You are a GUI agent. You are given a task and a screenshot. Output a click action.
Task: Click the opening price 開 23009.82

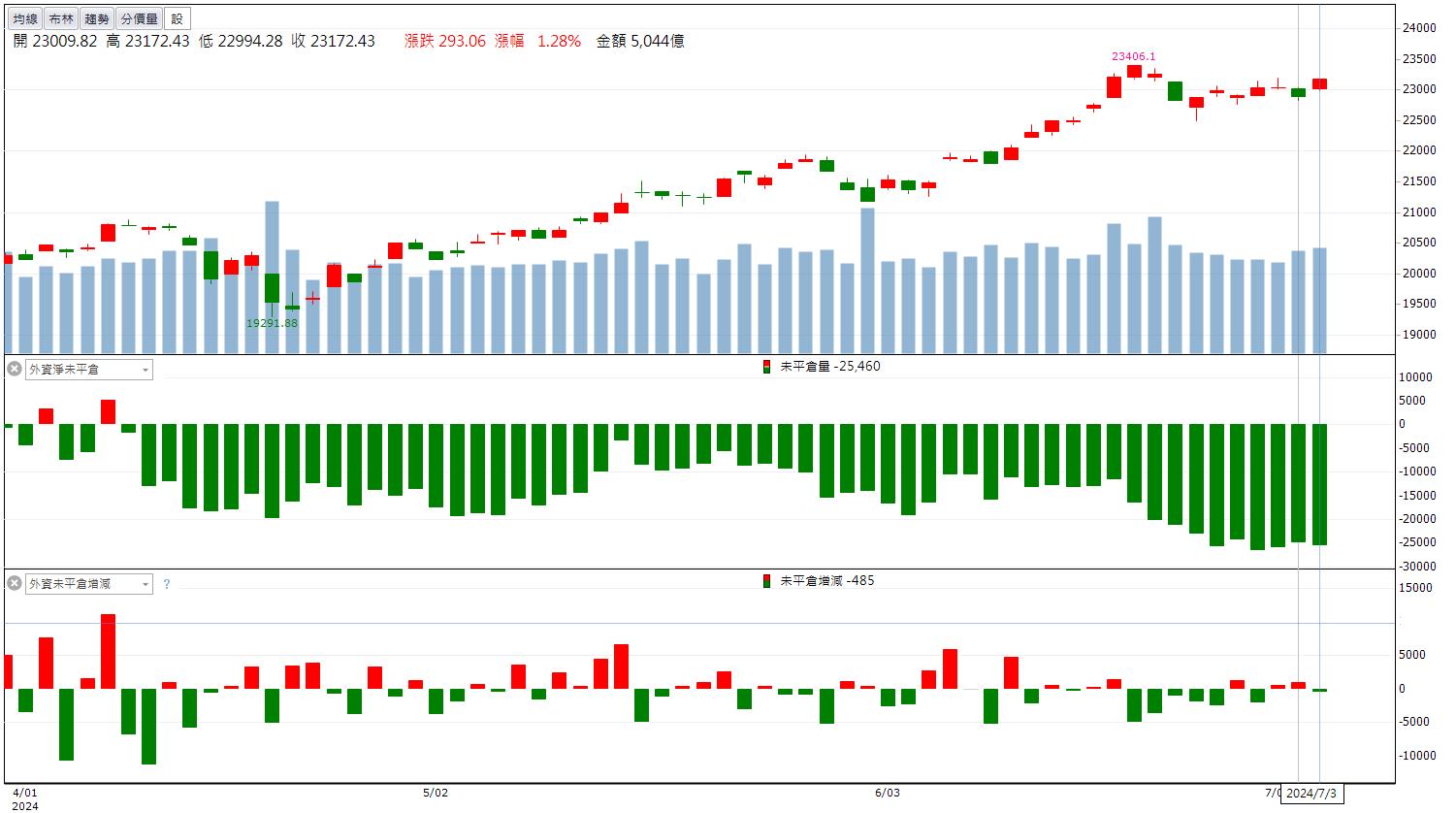click(55, 41)
